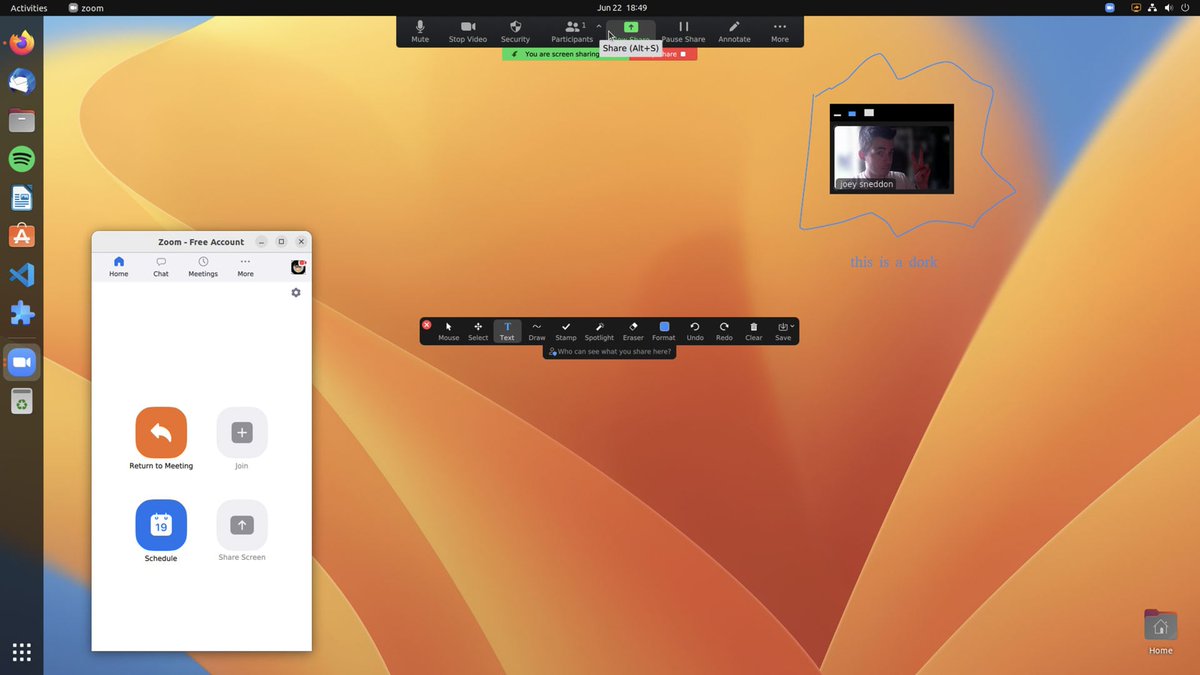This screenshot has width=1200, height=675.
Task: Pause the screen share
Action: click(683, 30)
